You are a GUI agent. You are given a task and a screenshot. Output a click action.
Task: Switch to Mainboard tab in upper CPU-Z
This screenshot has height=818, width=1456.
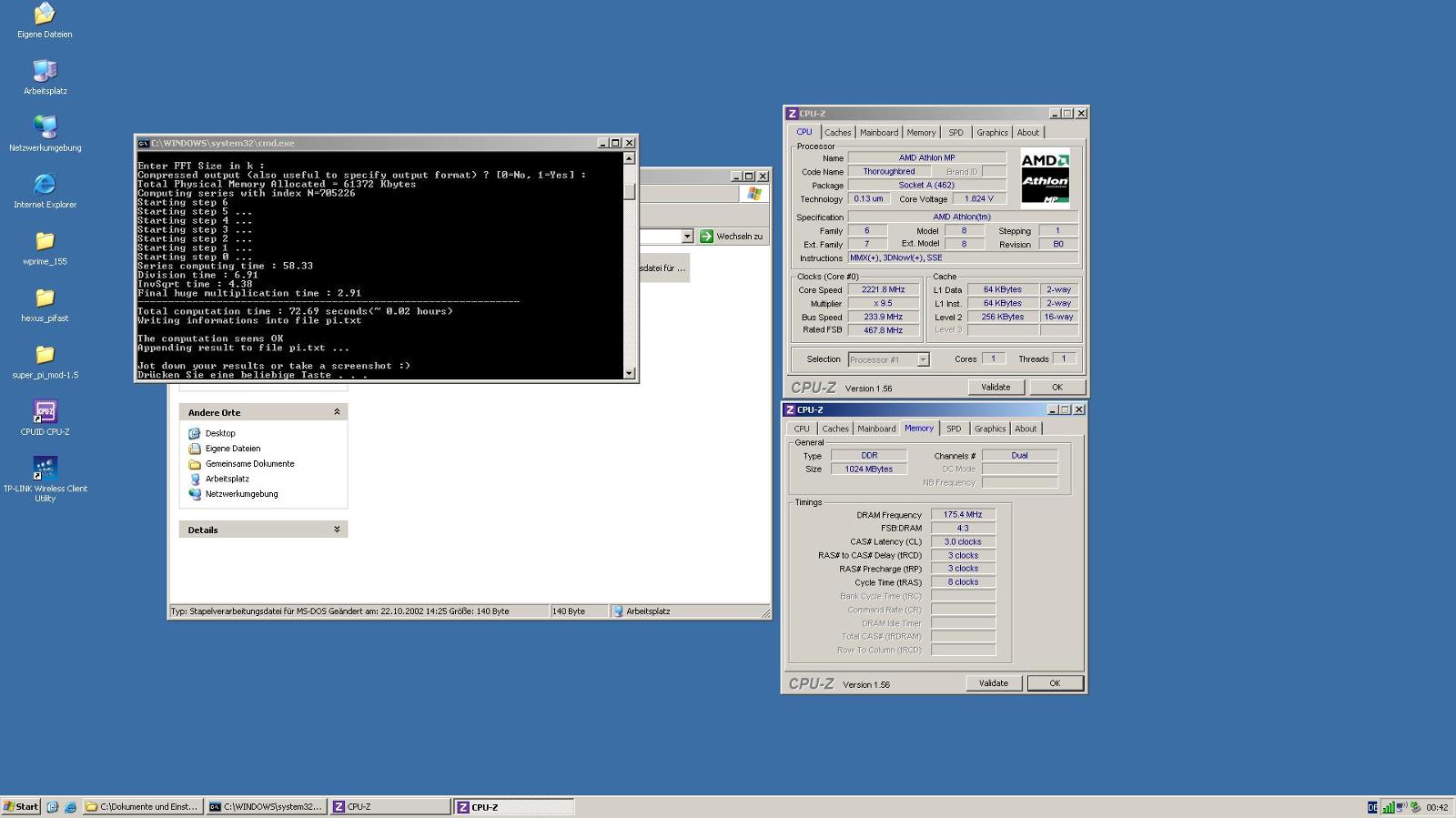click(x=878, y=133)
